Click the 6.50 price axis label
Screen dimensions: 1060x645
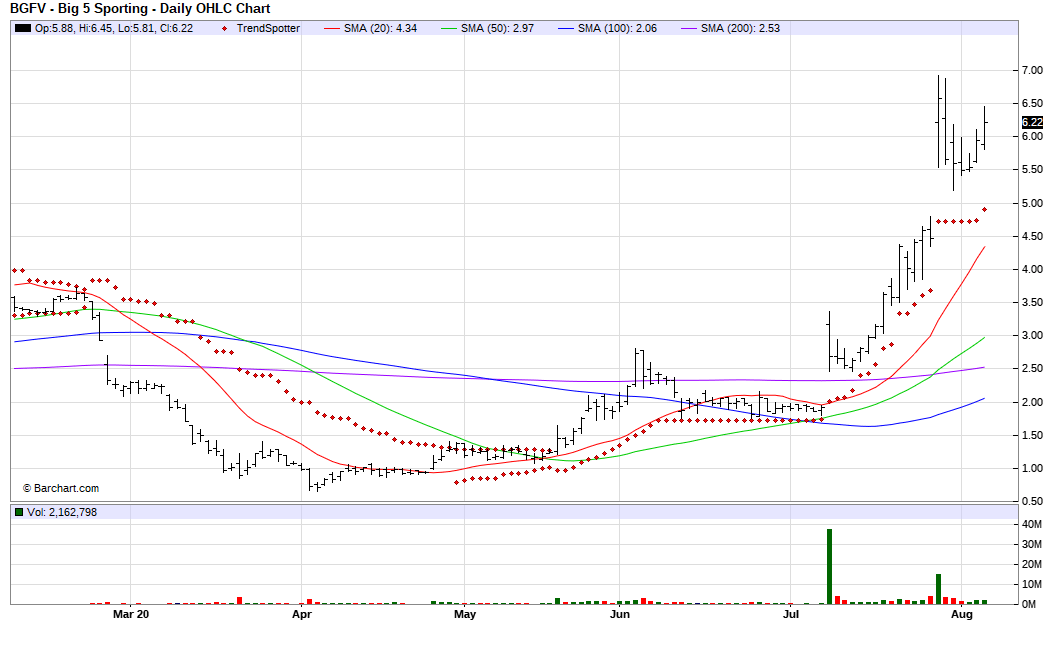pos(1032,103)
